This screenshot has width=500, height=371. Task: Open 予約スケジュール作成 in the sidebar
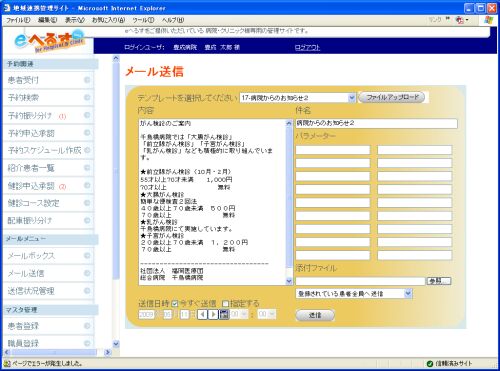click(48, 150)
